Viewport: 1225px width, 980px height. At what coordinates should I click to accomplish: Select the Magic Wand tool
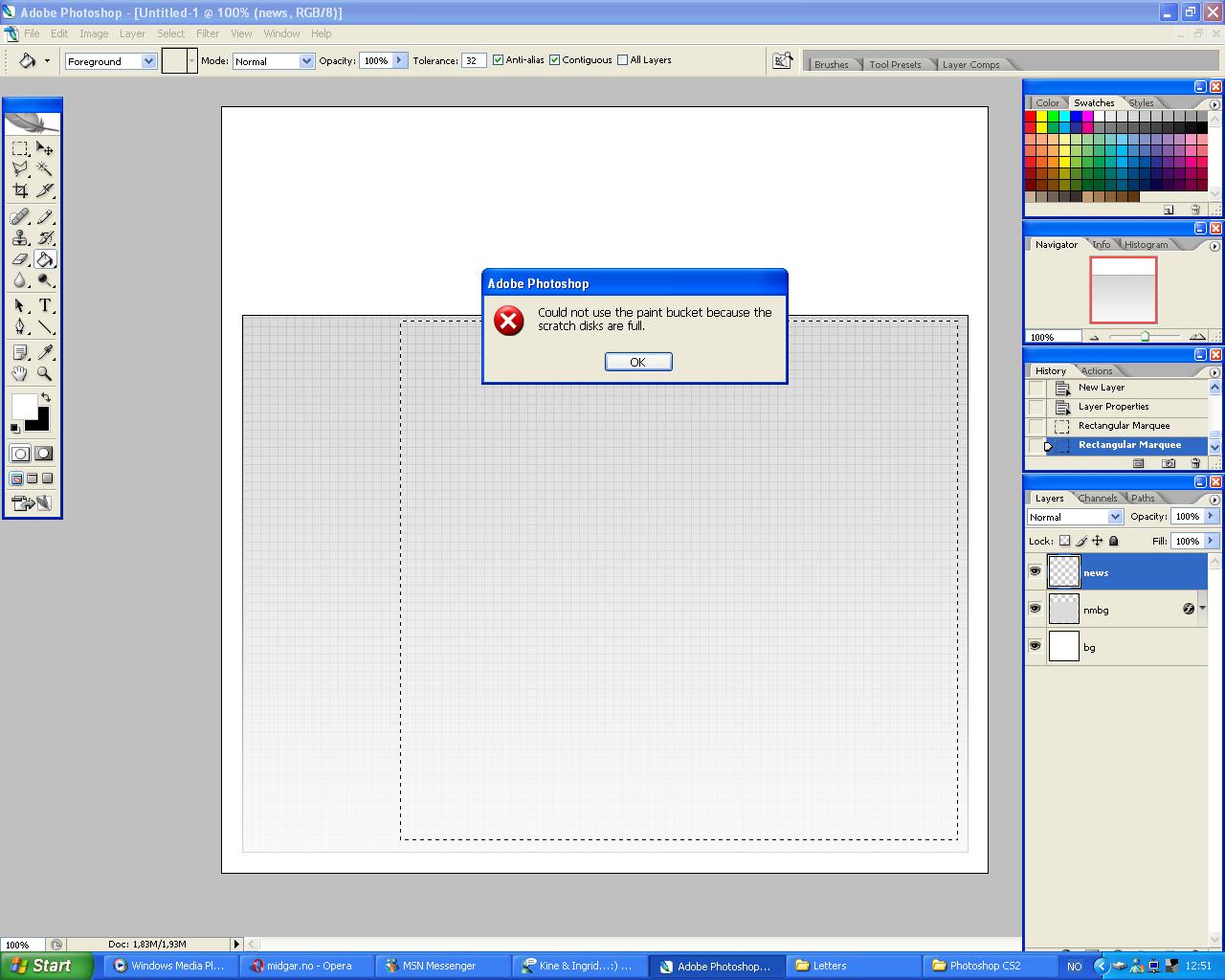tap(45, 169)
